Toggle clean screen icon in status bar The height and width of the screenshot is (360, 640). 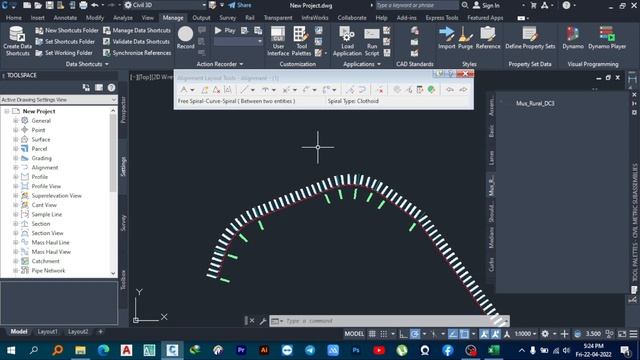[622, 334]
